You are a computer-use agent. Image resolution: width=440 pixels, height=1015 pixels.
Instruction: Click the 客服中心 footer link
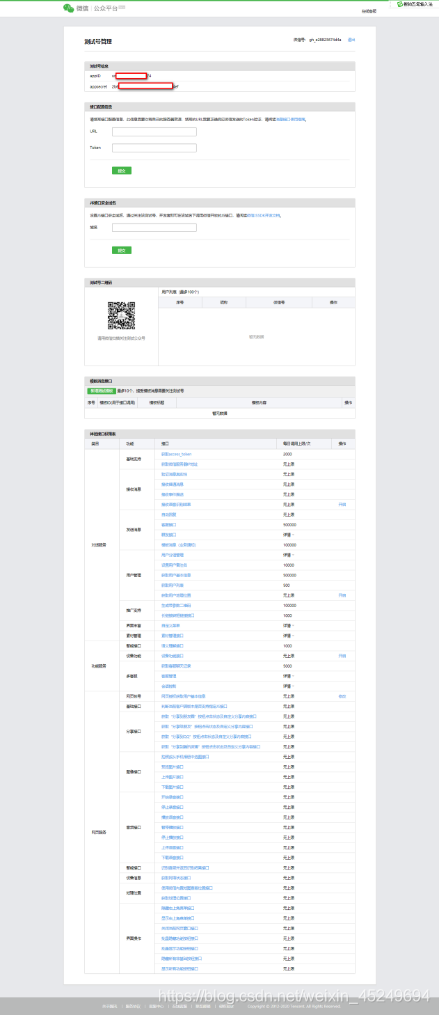tap(155, 1006)
